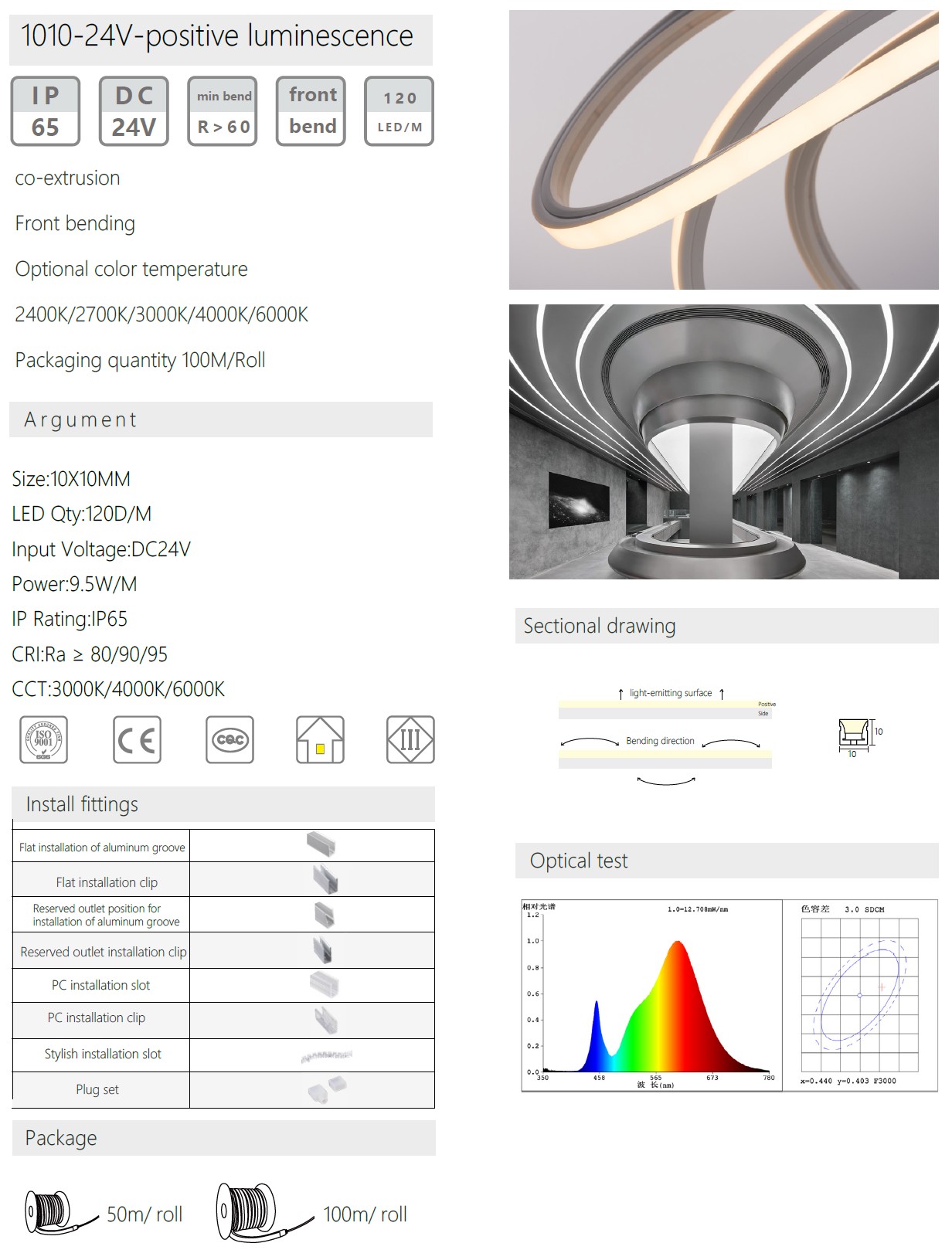The height and width of the screenshot is (1260, 952).
Task: Click the Size:10X10MM specification
Action: (71, 479)
